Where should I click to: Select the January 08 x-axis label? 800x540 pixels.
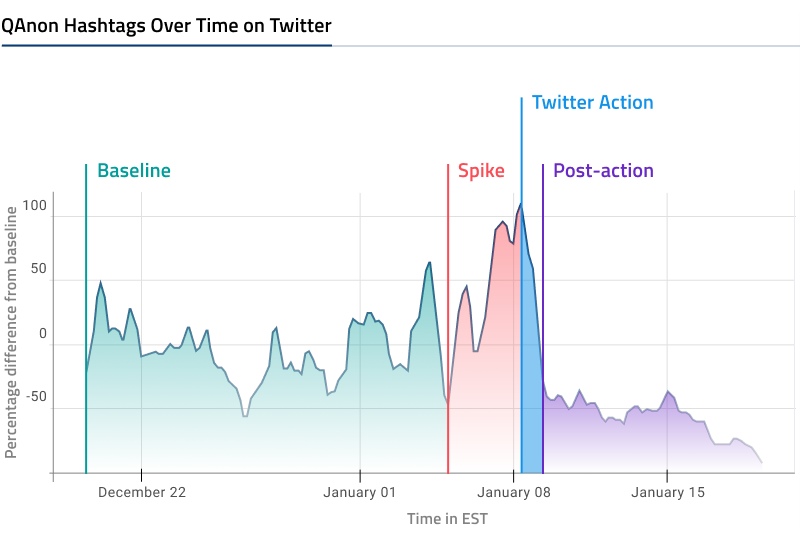point(513,492)
